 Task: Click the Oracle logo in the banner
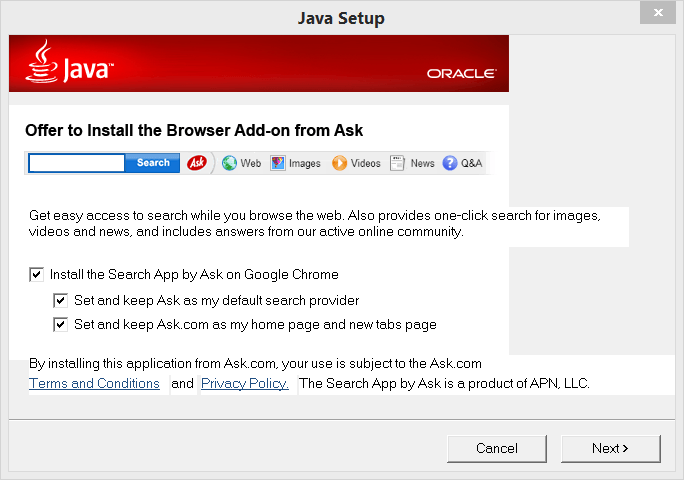tap(461, 74)
